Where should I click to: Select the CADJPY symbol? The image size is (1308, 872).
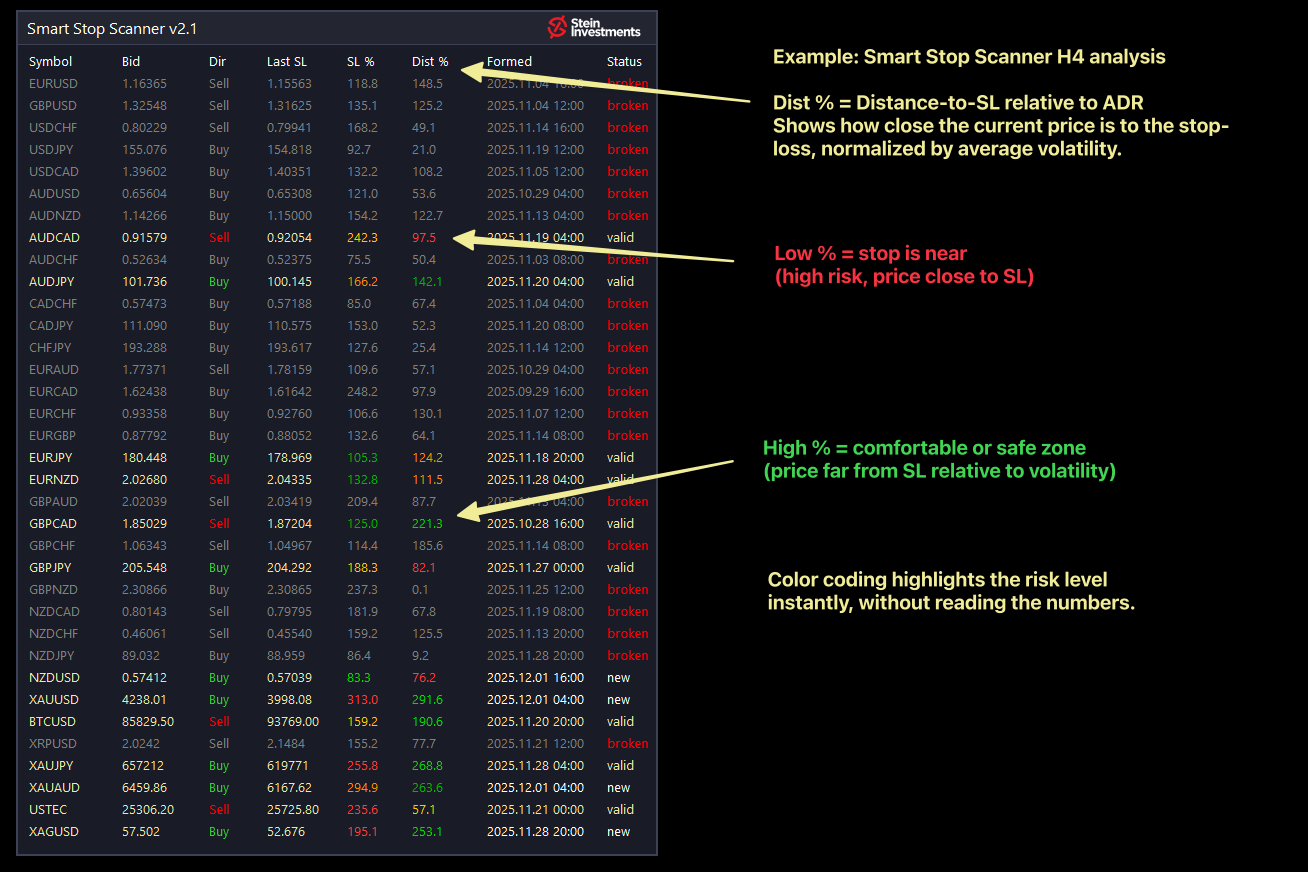click(51, 326)
